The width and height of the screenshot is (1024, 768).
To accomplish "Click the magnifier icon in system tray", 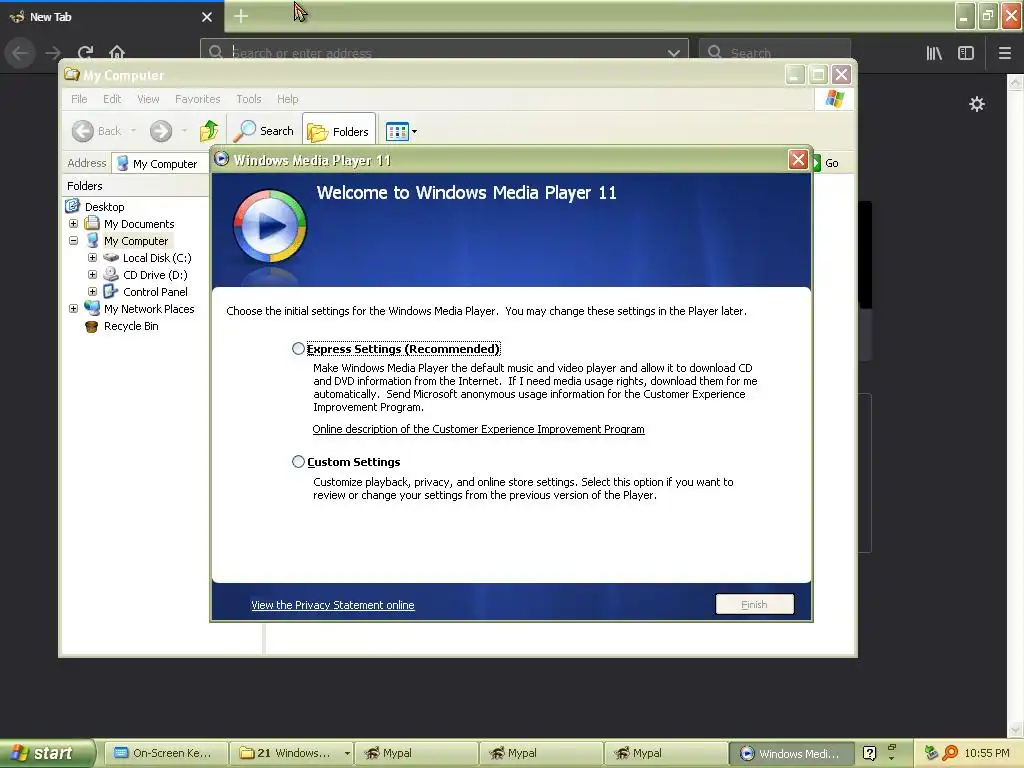I will [950, 753].
